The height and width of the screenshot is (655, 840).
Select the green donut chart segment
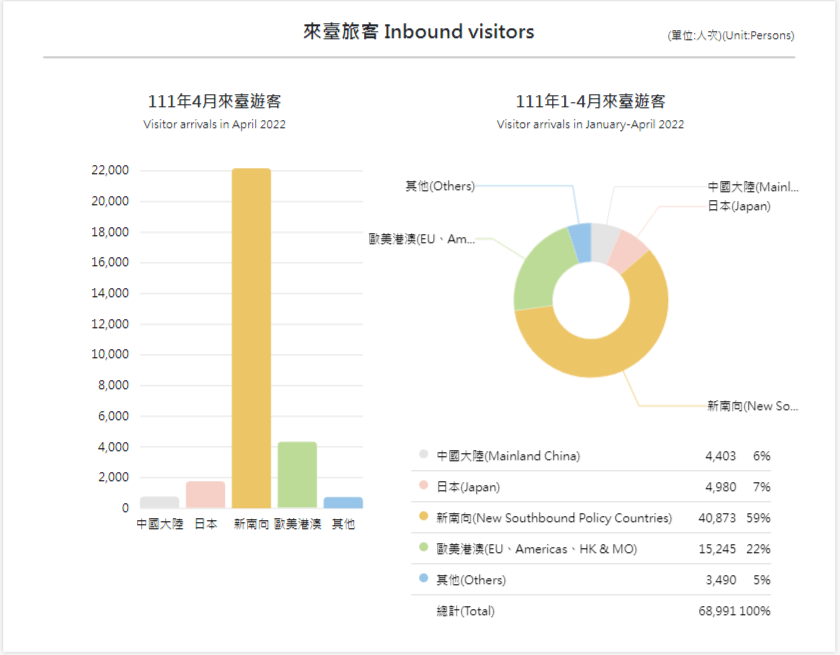coord(539,268)
